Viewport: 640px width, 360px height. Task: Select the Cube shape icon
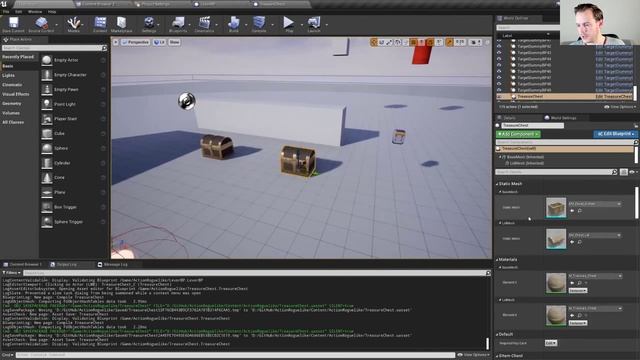pos(47,133)
